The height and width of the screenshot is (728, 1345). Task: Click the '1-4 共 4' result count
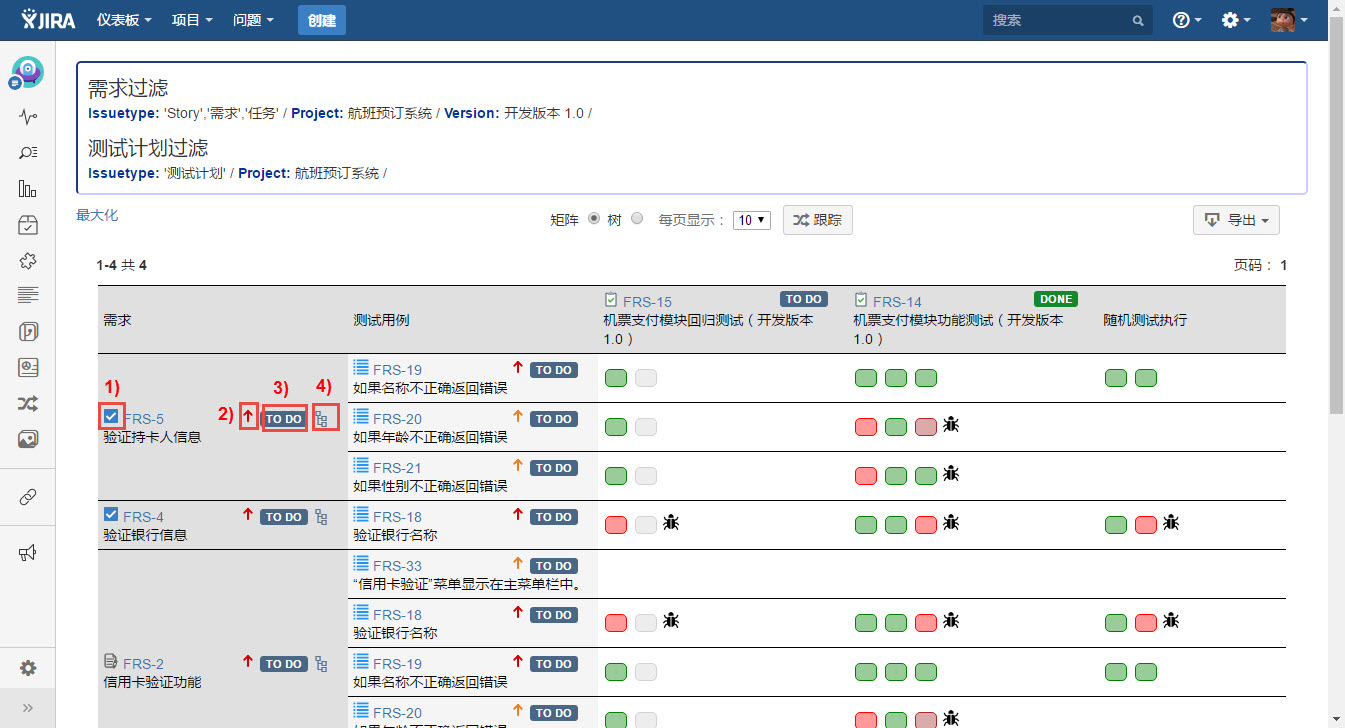[121, 265]
